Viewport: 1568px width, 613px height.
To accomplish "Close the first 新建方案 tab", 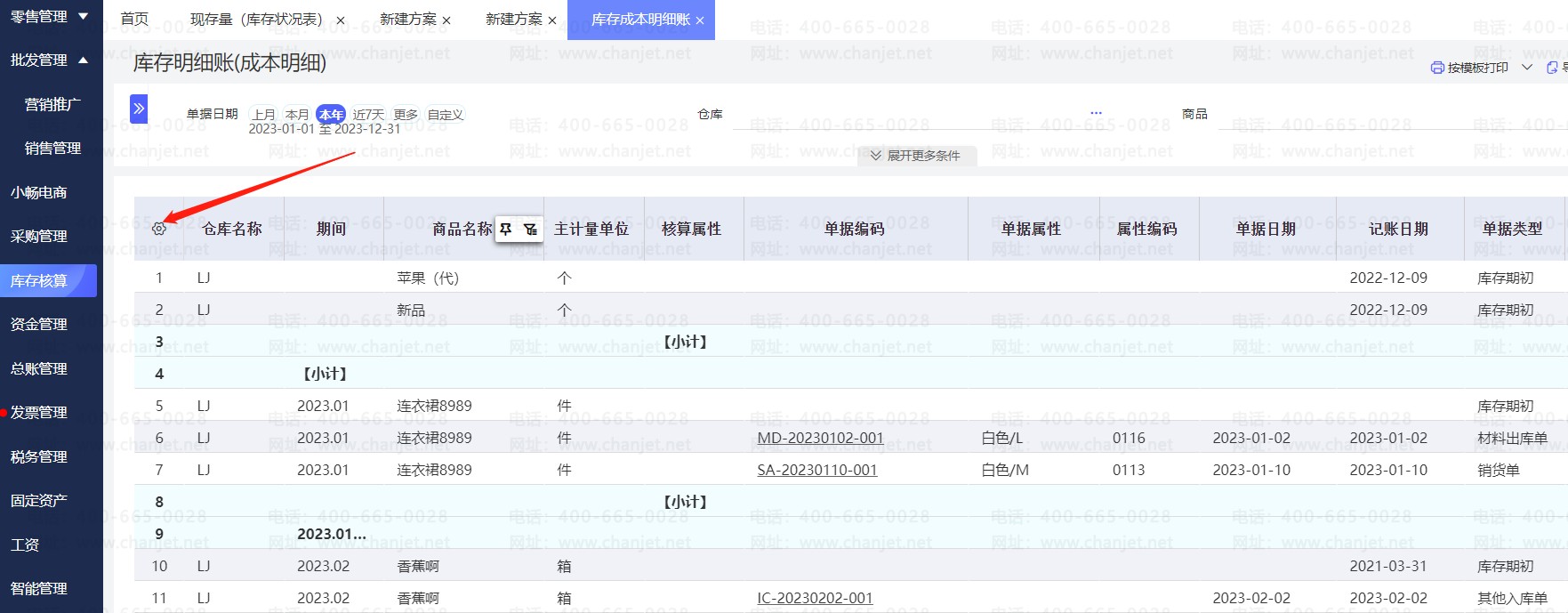I will 446,20.
